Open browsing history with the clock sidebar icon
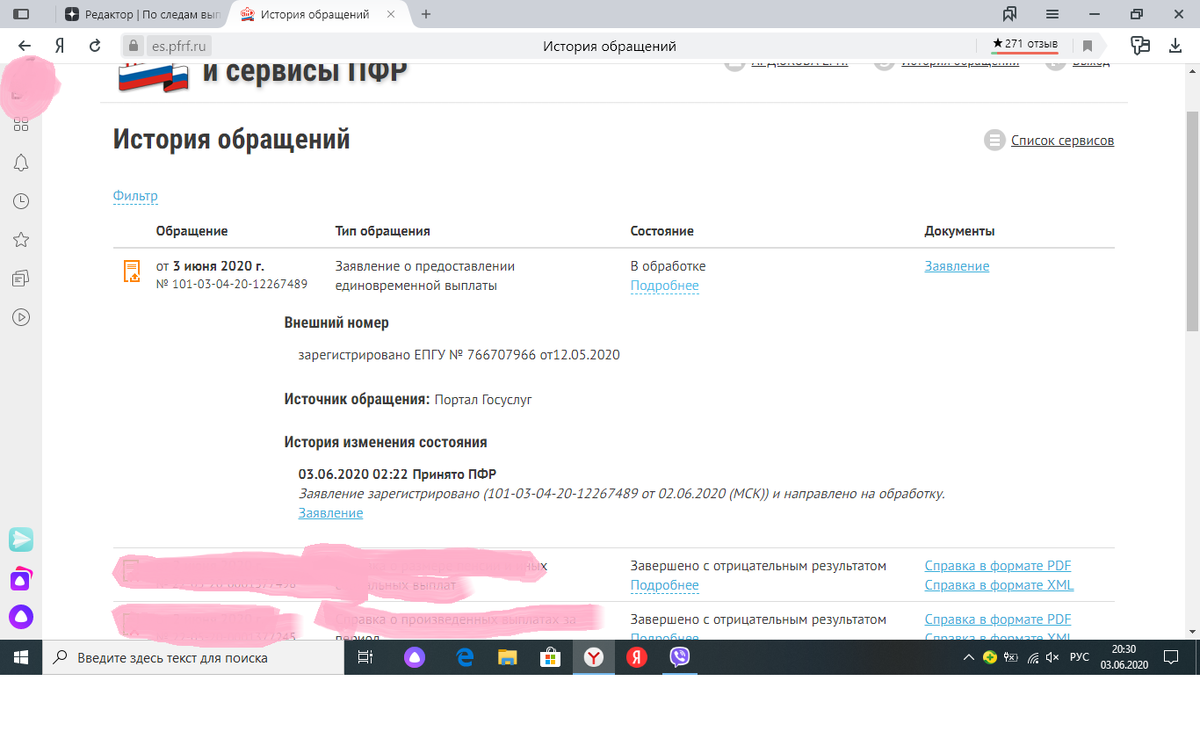Image resolution: width=1200 pixels, height=746 pixels. tap(22, 200)
